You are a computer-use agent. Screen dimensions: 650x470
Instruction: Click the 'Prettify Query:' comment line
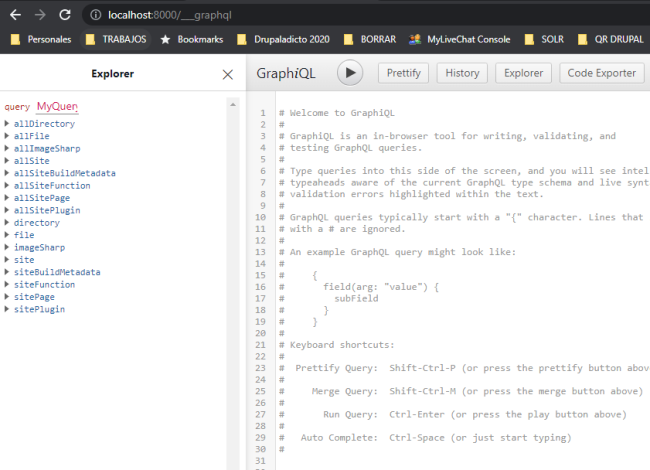click(x=464, y=368)
